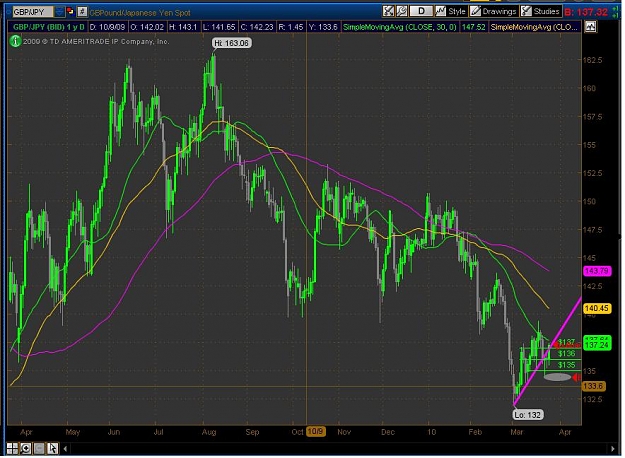The image size is (625, 458).
Task: Click the chart line icon beside Style
Action: (440, 11)
